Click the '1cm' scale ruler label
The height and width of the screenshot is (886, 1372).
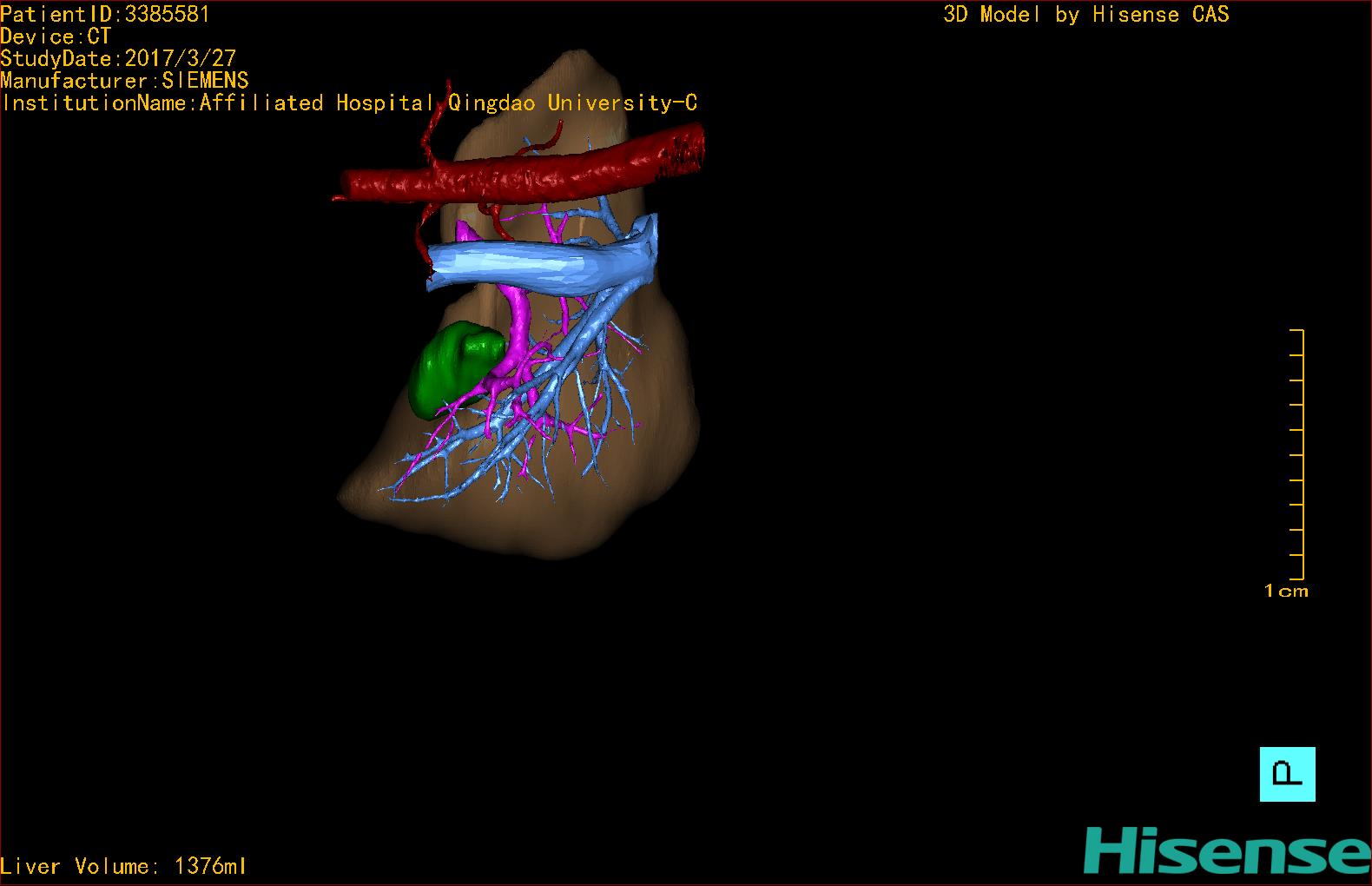pos(1286,591)
